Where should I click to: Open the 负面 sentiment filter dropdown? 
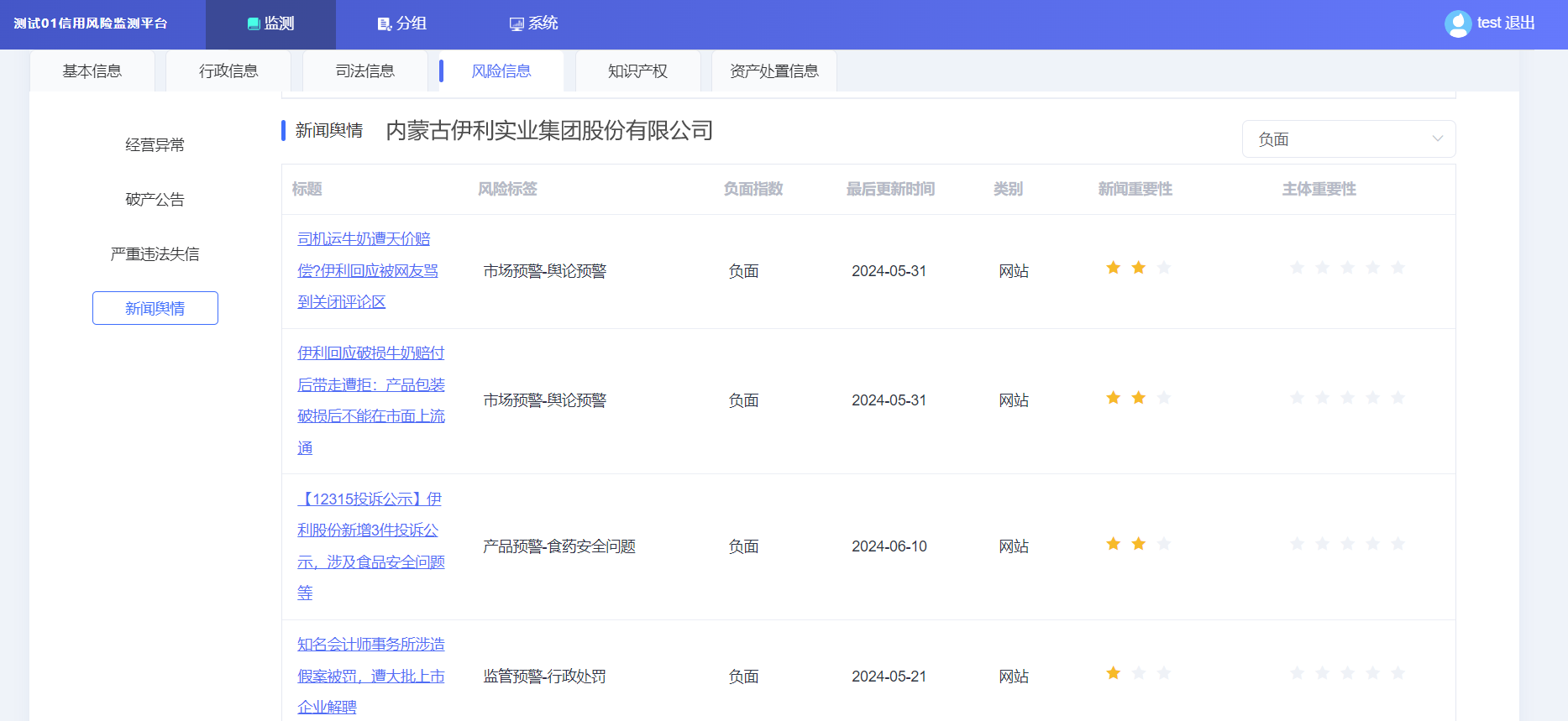[x=1349, y=139]
